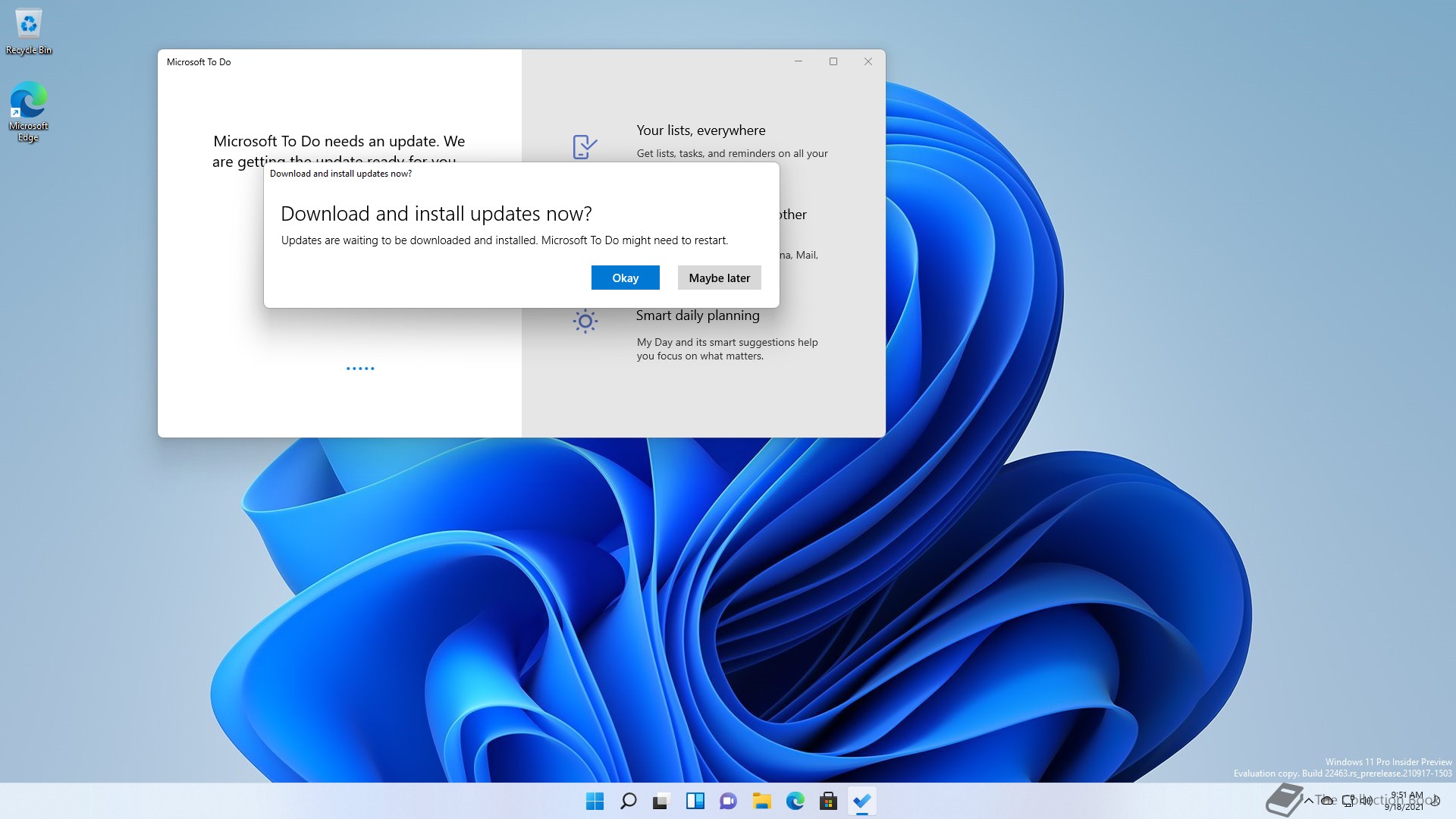Click the 'Your lists, everywhere' heading
This screenshot has height=819, width=1456.
click(x=701, y=130)
